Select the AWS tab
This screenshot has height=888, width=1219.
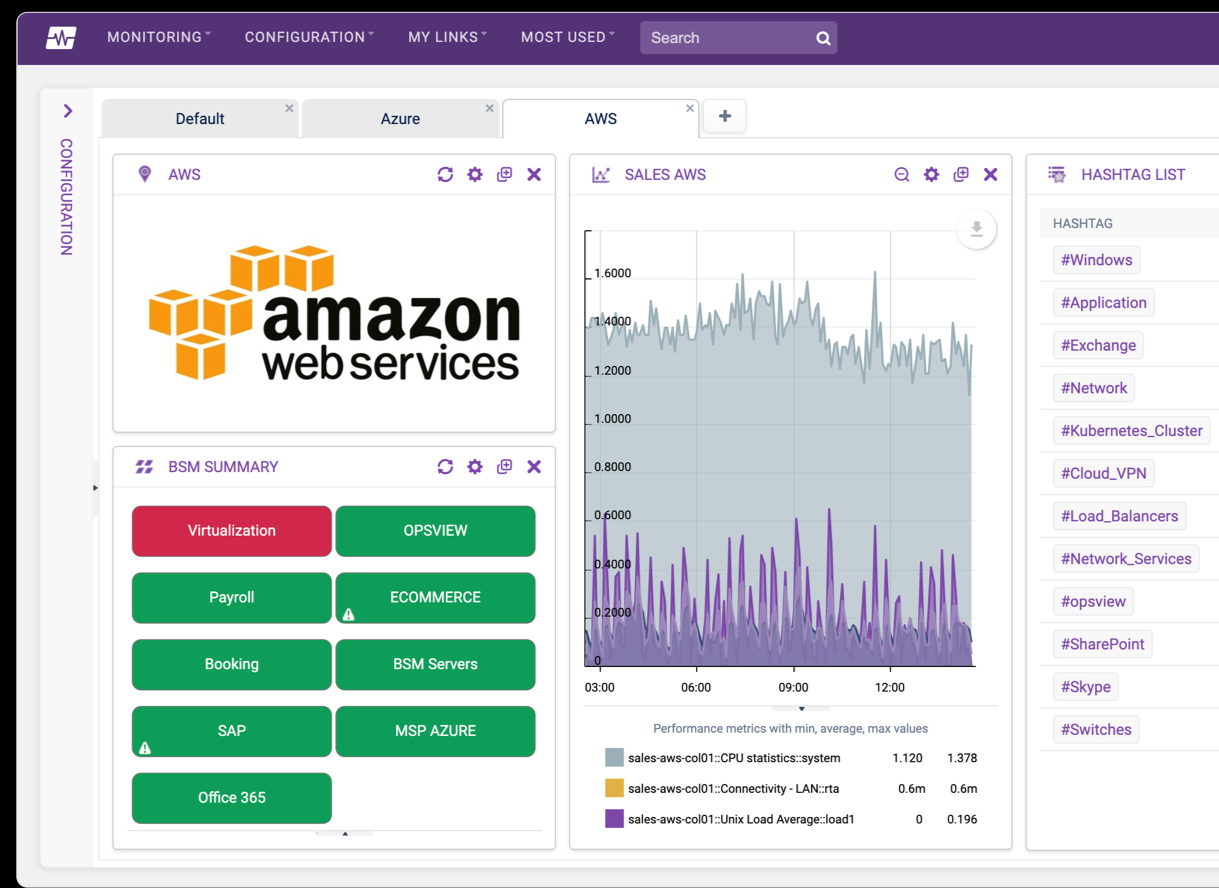600,118
